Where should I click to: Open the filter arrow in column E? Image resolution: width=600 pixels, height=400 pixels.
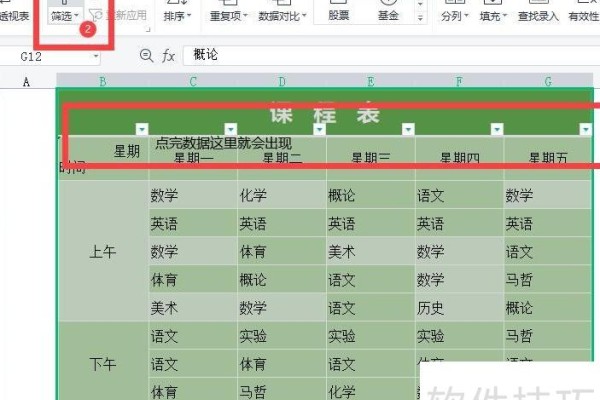pos(408,129)
